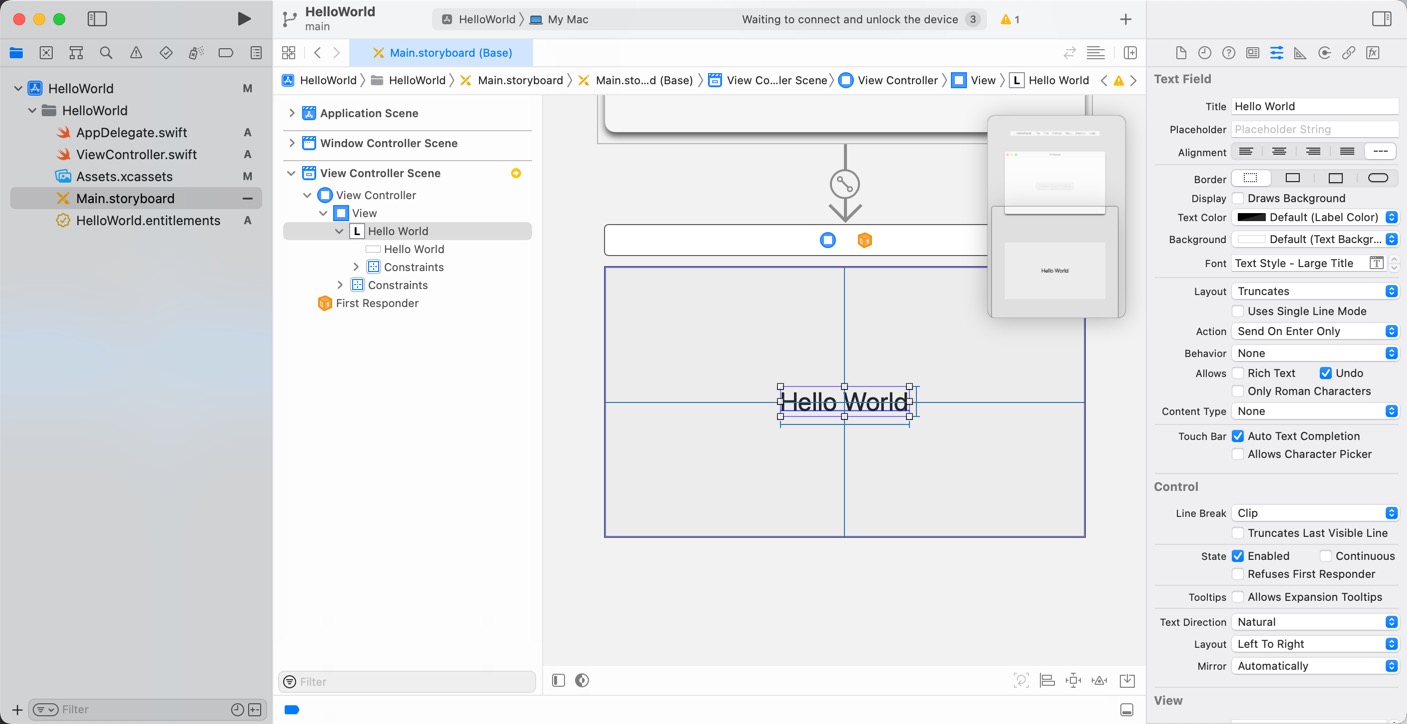Select Assets.xcassets in navigator
1407x724 pixels.
[x=124, y=176]
